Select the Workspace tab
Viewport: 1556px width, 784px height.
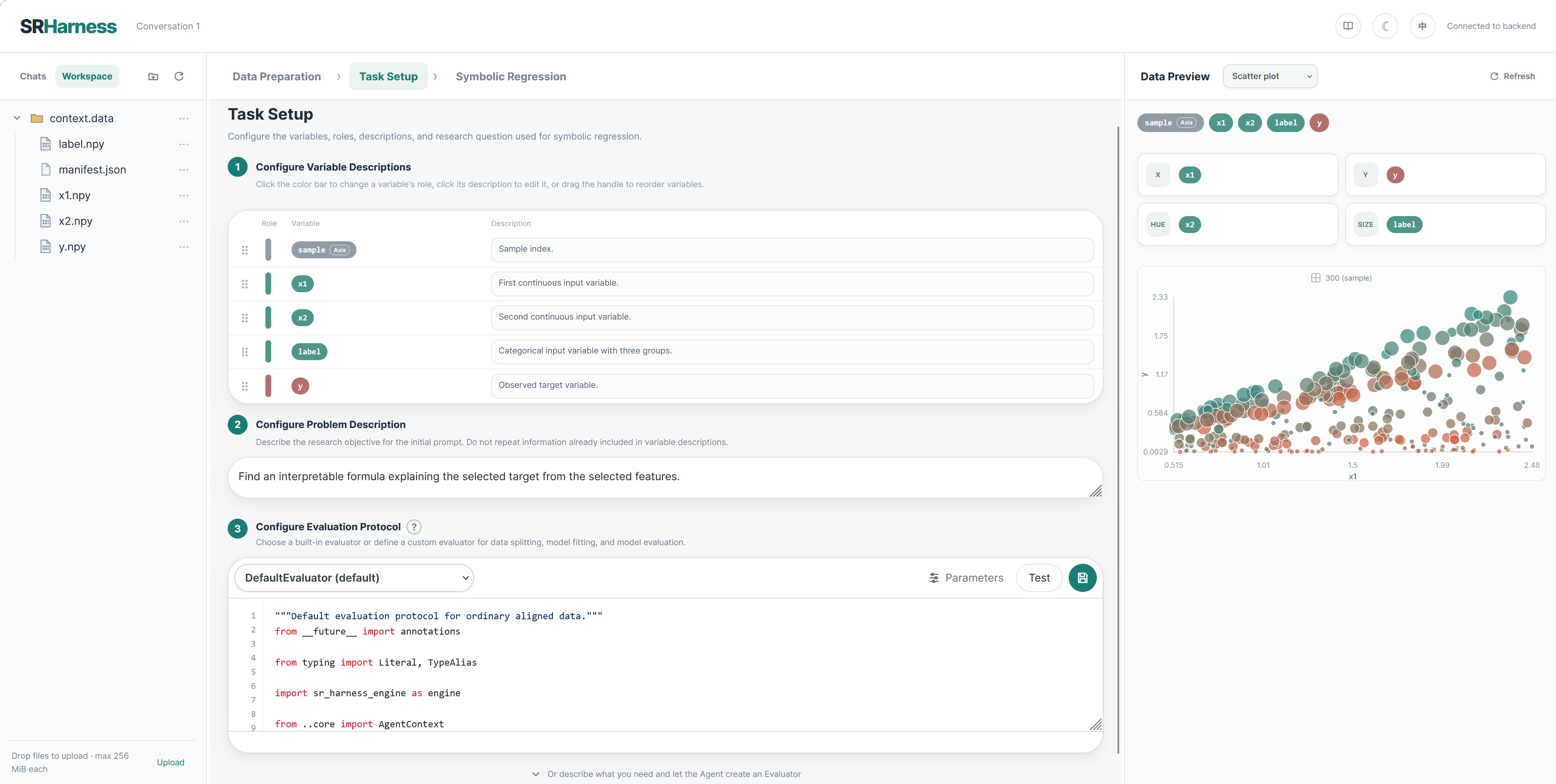coord(87,76)
